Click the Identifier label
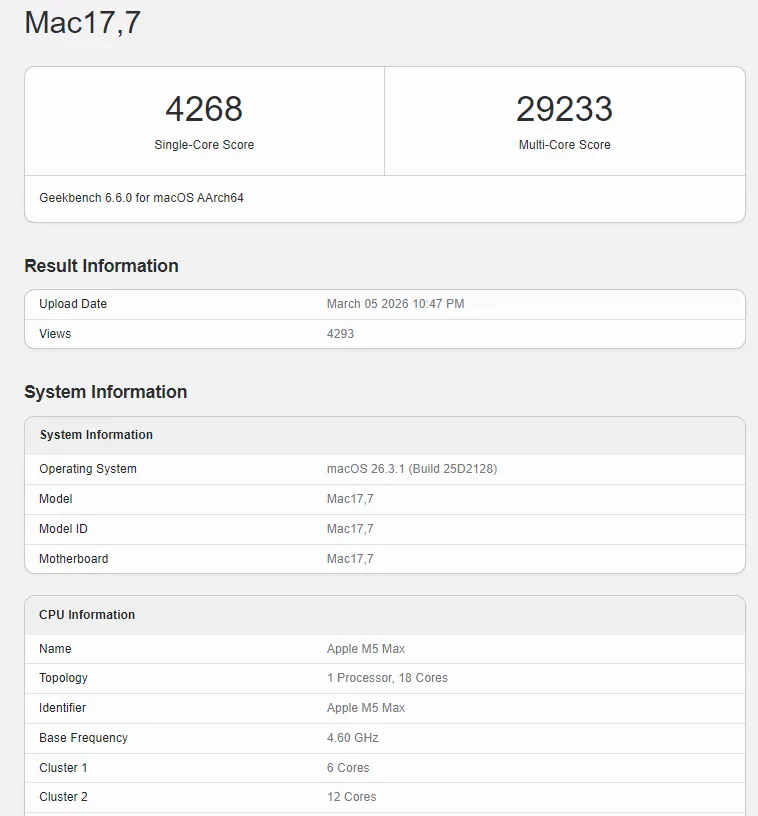Image resolution: width=758 pixels, height=816 pixels. tap(62, 708)
